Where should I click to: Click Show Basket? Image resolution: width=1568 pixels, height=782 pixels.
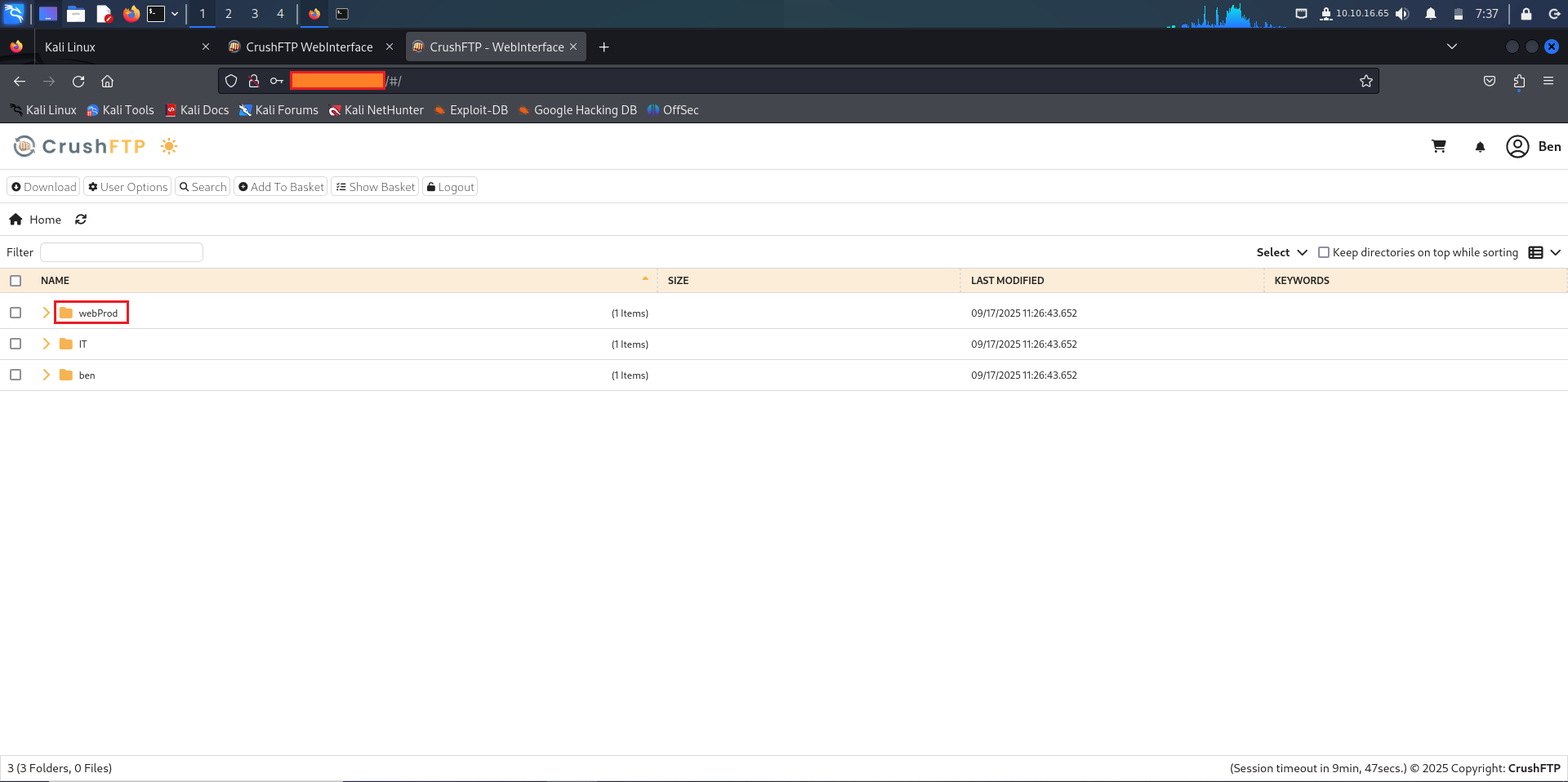click(x=376, y=187)
